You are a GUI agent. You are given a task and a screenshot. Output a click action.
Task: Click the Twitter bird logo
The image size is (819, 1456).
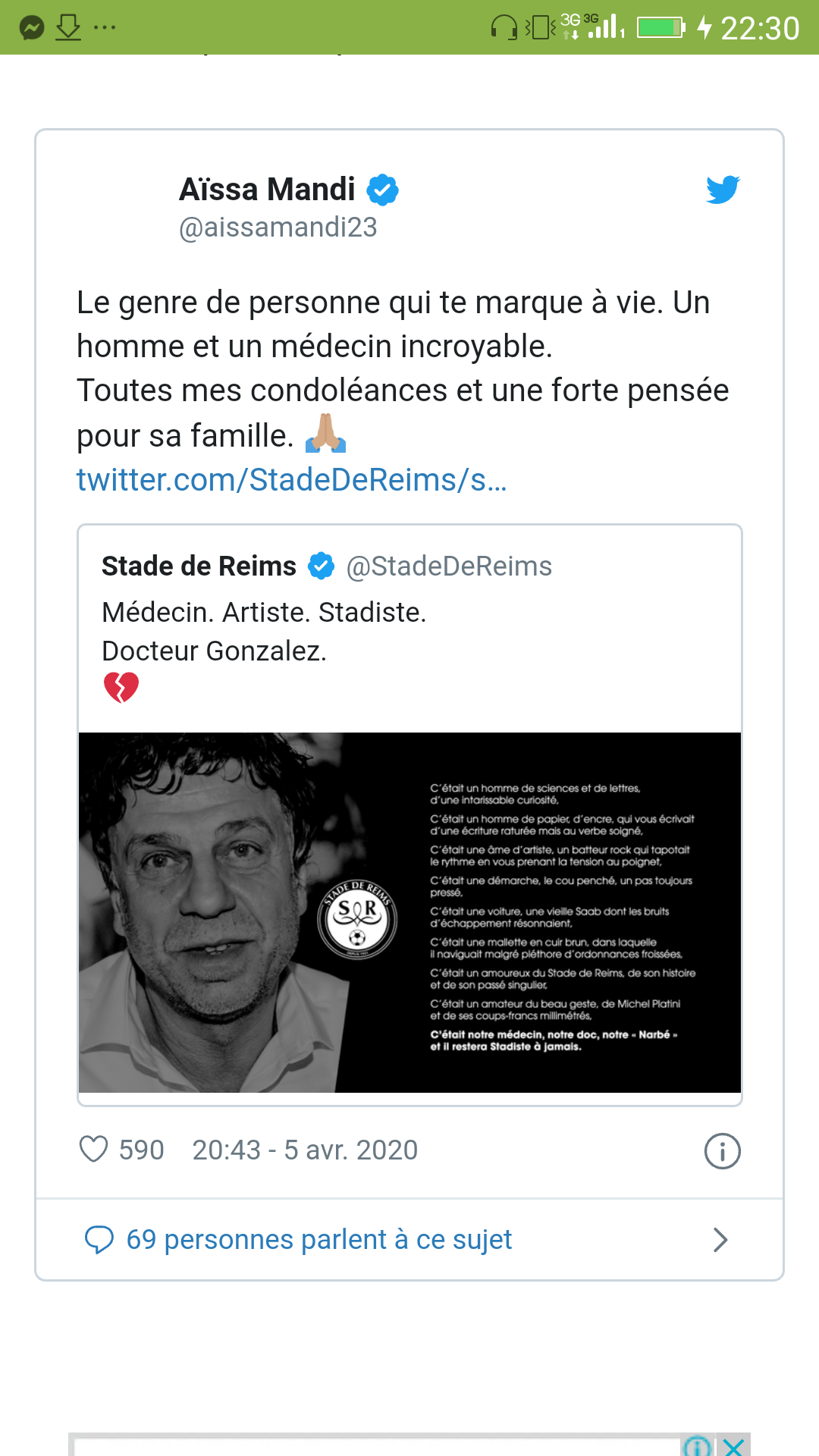(723, 190)
